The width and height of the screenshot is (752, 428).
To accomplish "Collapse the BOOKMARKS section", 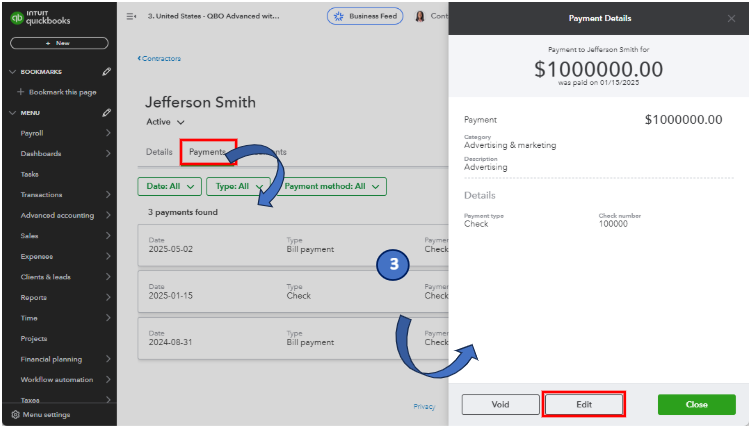I will (12, 71).
